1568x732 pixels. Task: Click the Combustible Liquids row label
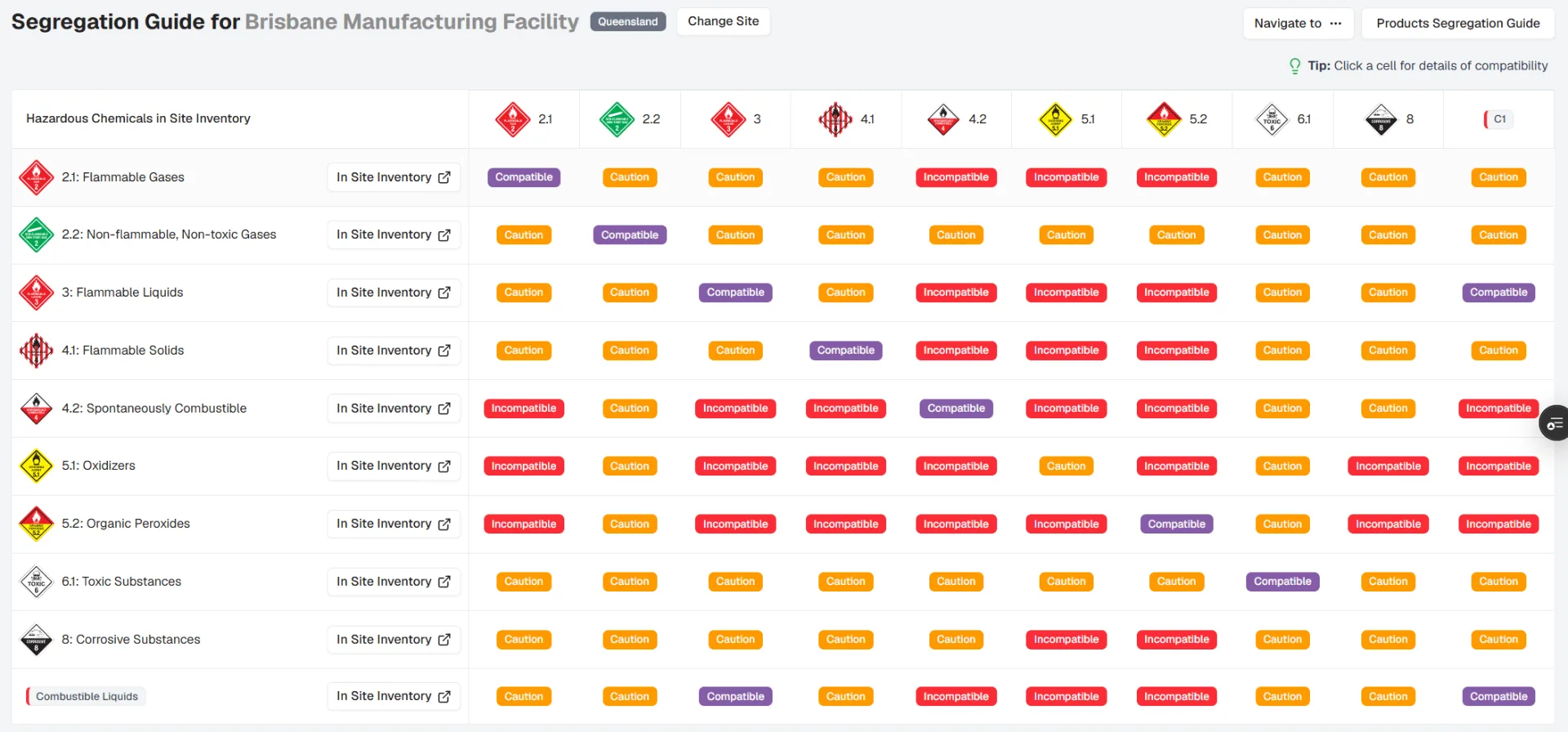coord(86,696)
